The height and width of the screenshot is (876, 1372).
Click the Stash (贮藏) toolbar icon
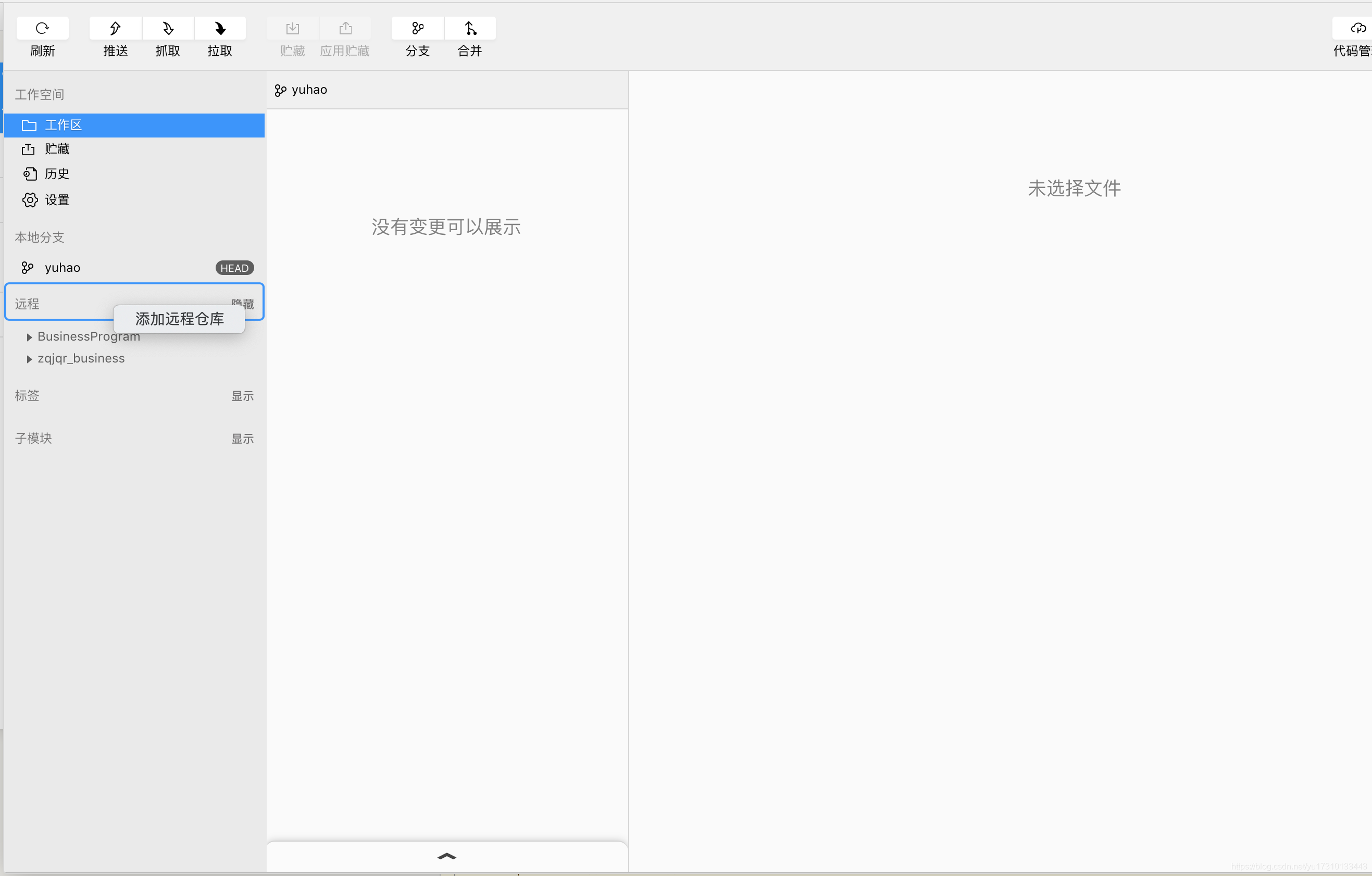(292, 29)
